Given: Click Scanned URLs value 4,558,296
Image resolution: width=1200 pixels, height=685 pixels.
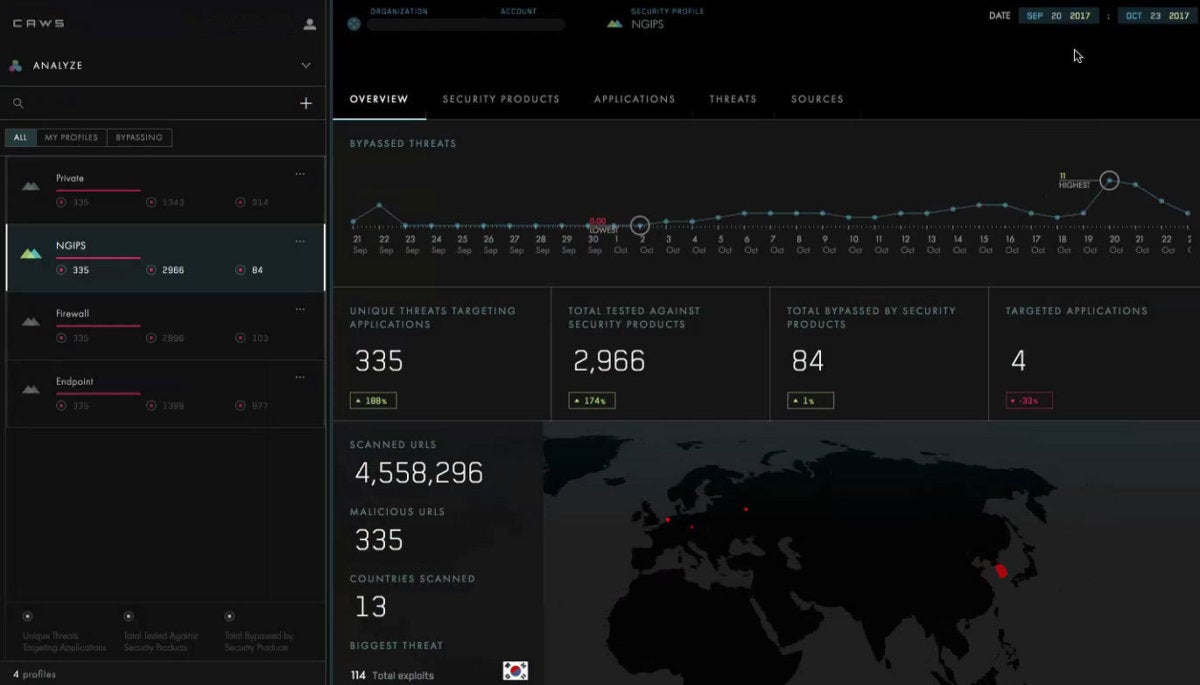Looking at the screenshot, I should (419, 473).
